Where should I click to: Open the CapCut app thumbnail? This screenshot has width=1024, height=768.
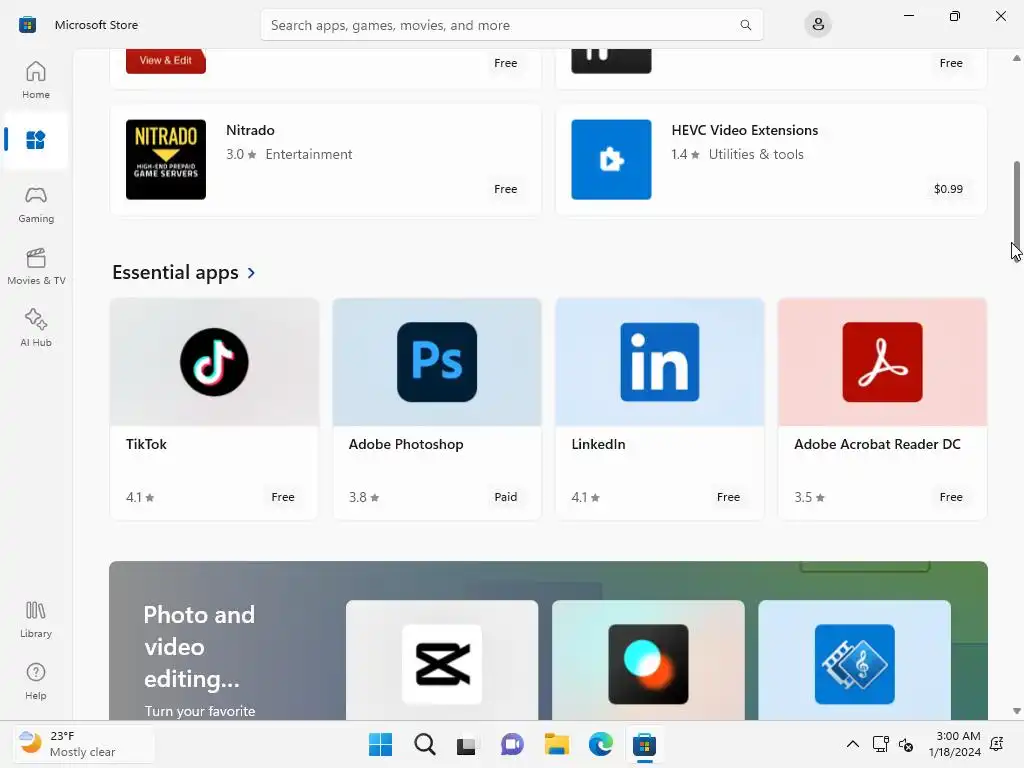coord(442,664)
